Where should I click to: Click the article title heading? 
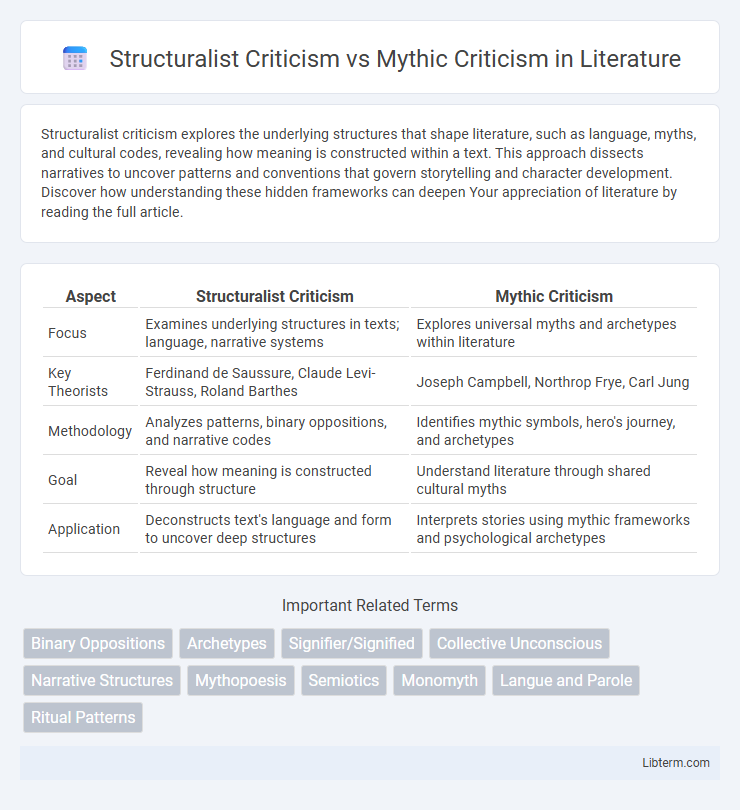point(395,59)
